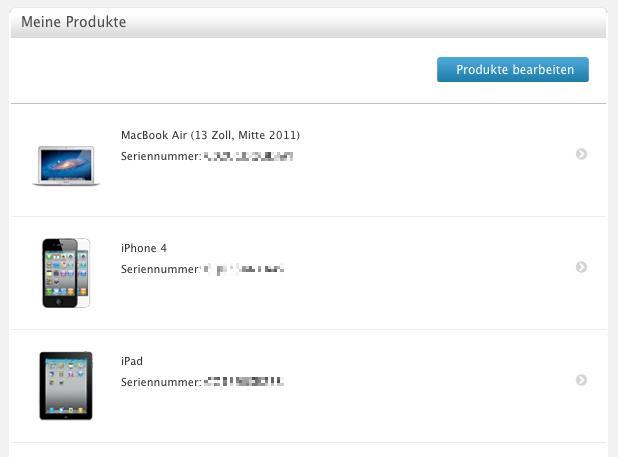Click the galaxy wallpaper on MacBook screen
This screenshot has height=457, width=618.
(66, 164)
